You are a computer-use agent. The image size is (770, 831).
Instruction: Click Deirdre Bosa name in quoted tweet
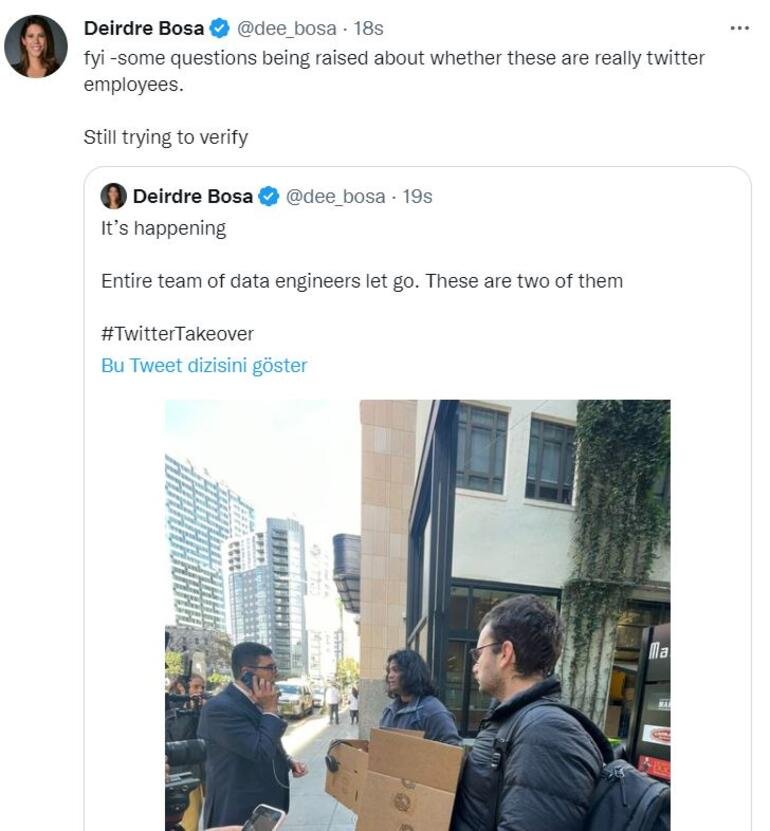click(x=193, y=197)
